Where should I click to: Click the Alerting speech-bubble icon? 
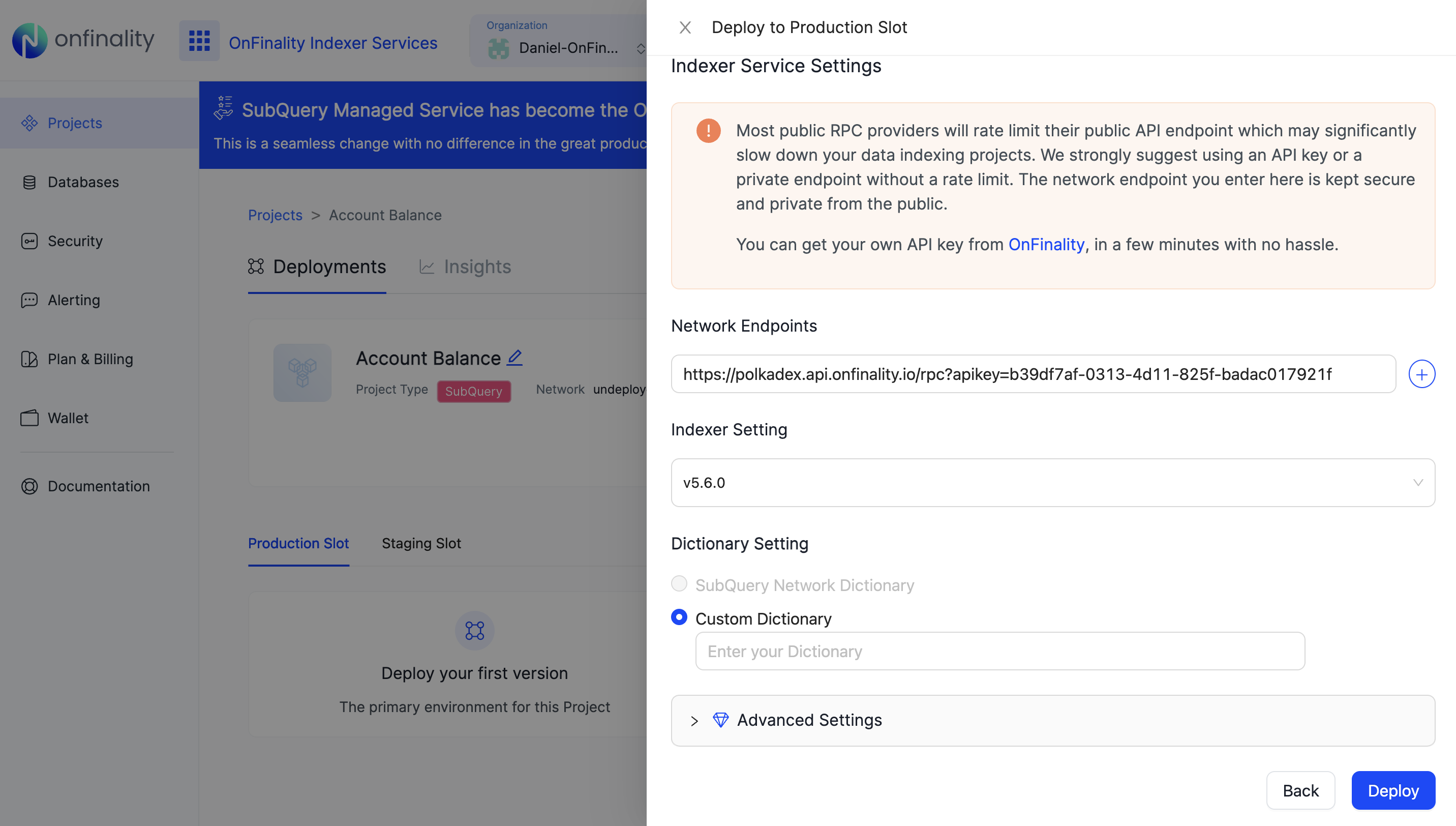[x=29, y=300]
